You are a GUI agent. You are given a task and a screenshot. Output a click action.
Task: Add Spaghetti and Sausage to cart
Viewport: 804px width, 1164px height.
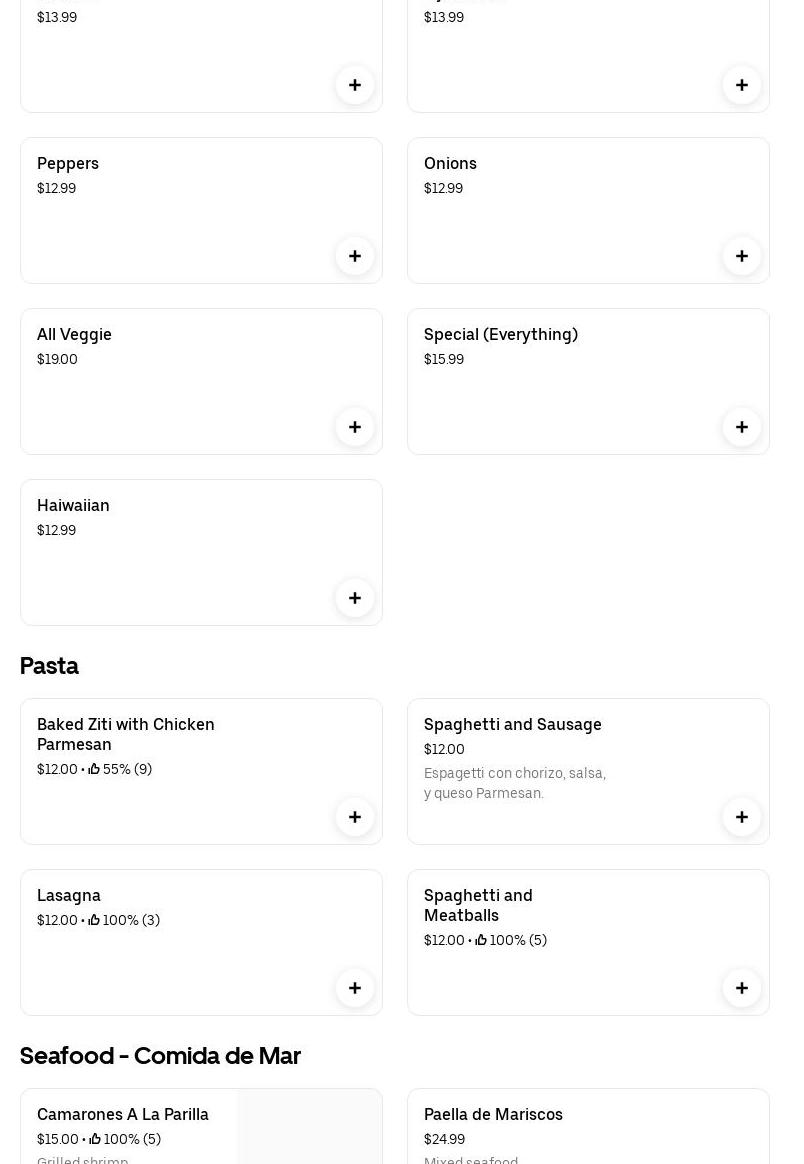tap(742, 817)
